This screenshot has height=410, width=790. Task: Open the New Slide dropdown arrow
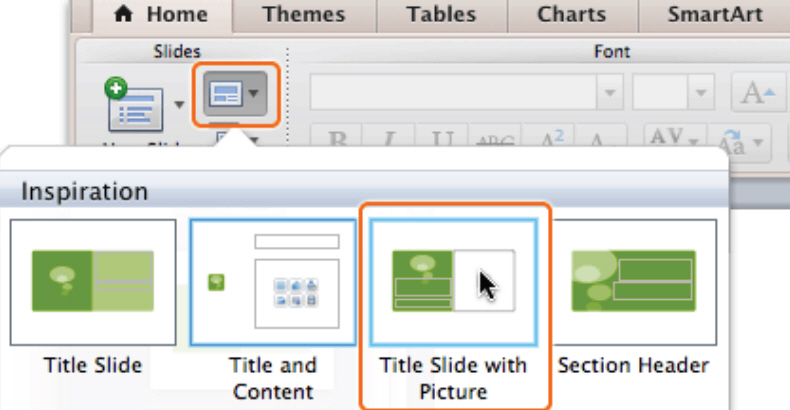pos(179,105)
